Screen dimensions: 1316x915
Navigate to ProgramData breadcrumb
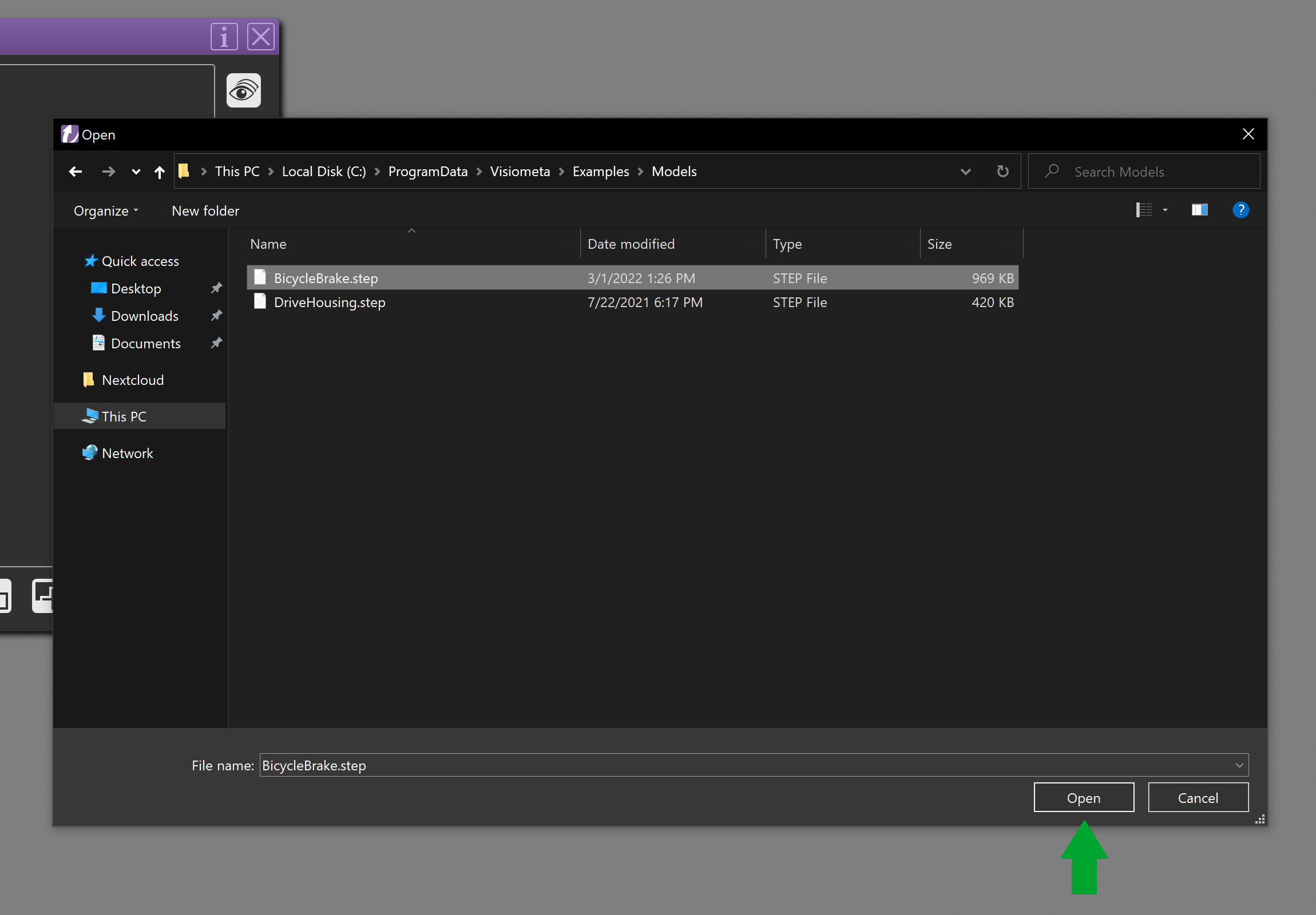(427, 172)
